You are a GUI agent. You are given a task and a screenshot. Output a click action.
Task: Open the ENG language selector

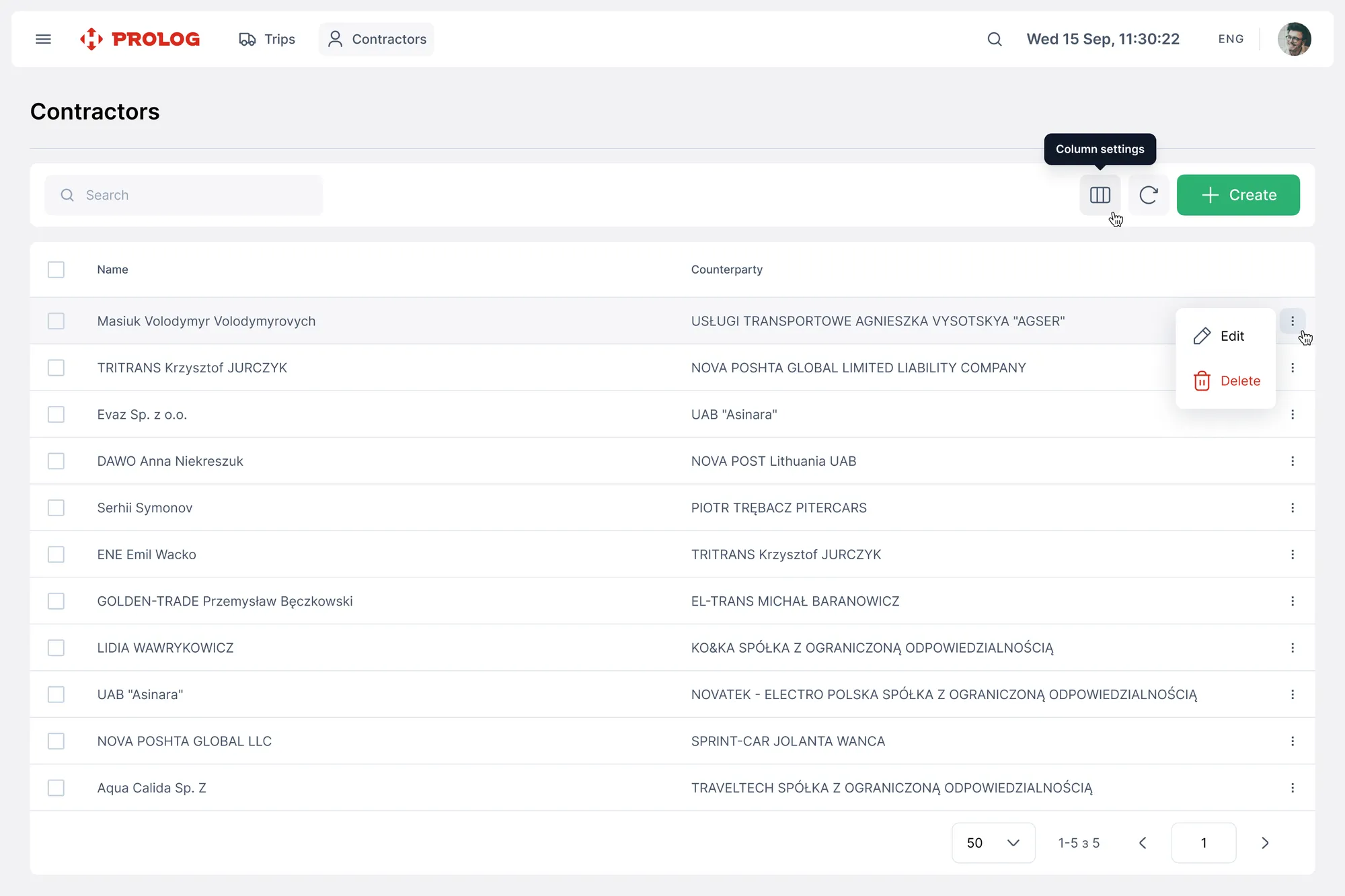1230,39
